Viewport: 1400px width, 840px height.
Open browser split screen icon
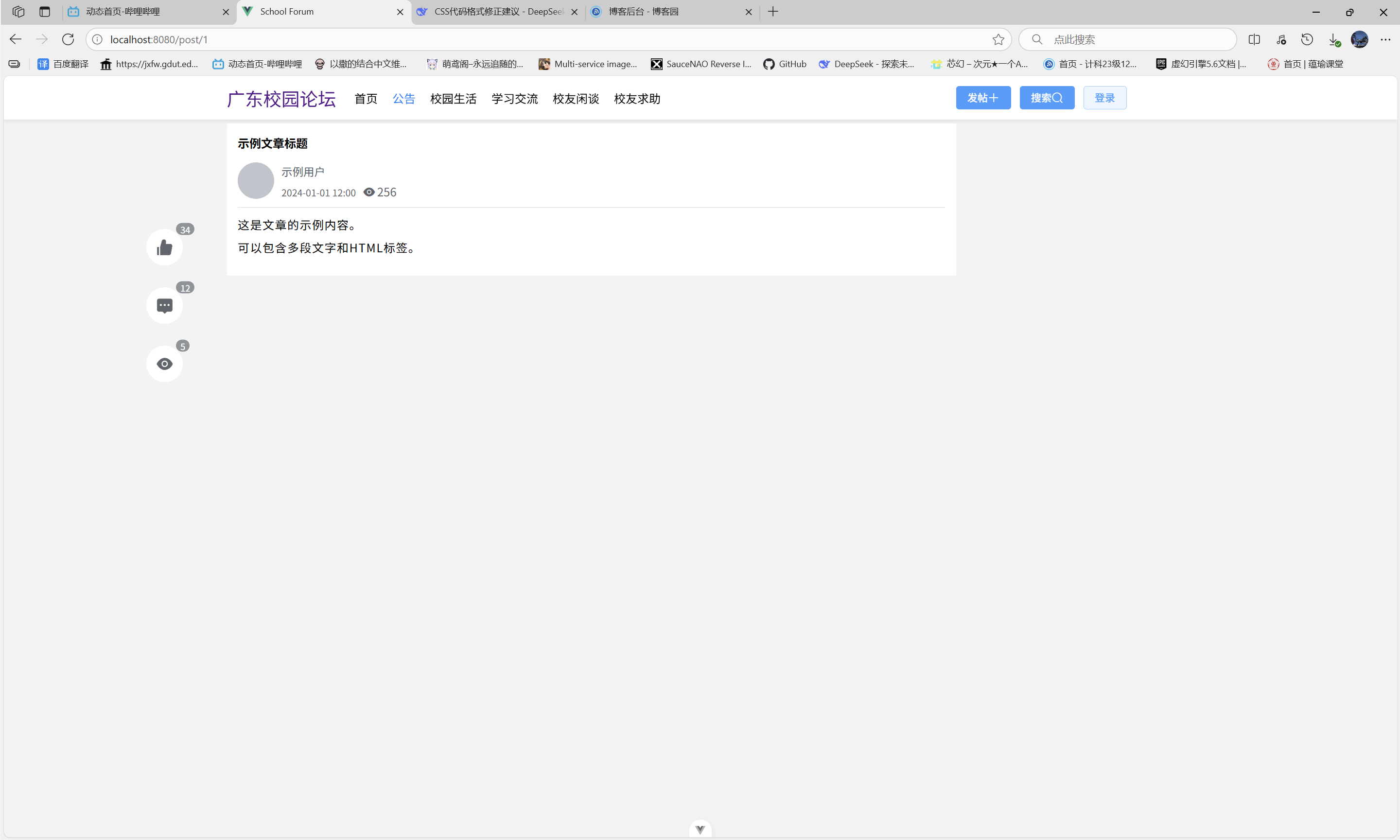click(x=1254, y=40)
